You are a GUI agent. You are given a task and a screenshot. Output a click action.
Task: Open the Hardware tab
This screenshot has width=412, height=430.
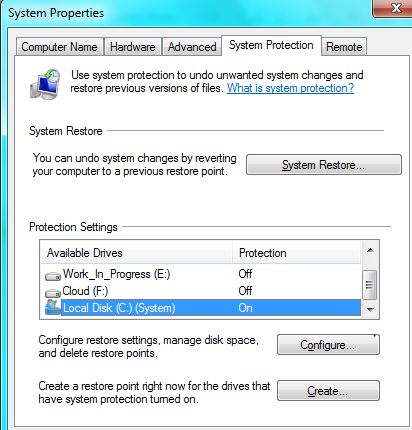pos(133,47)
